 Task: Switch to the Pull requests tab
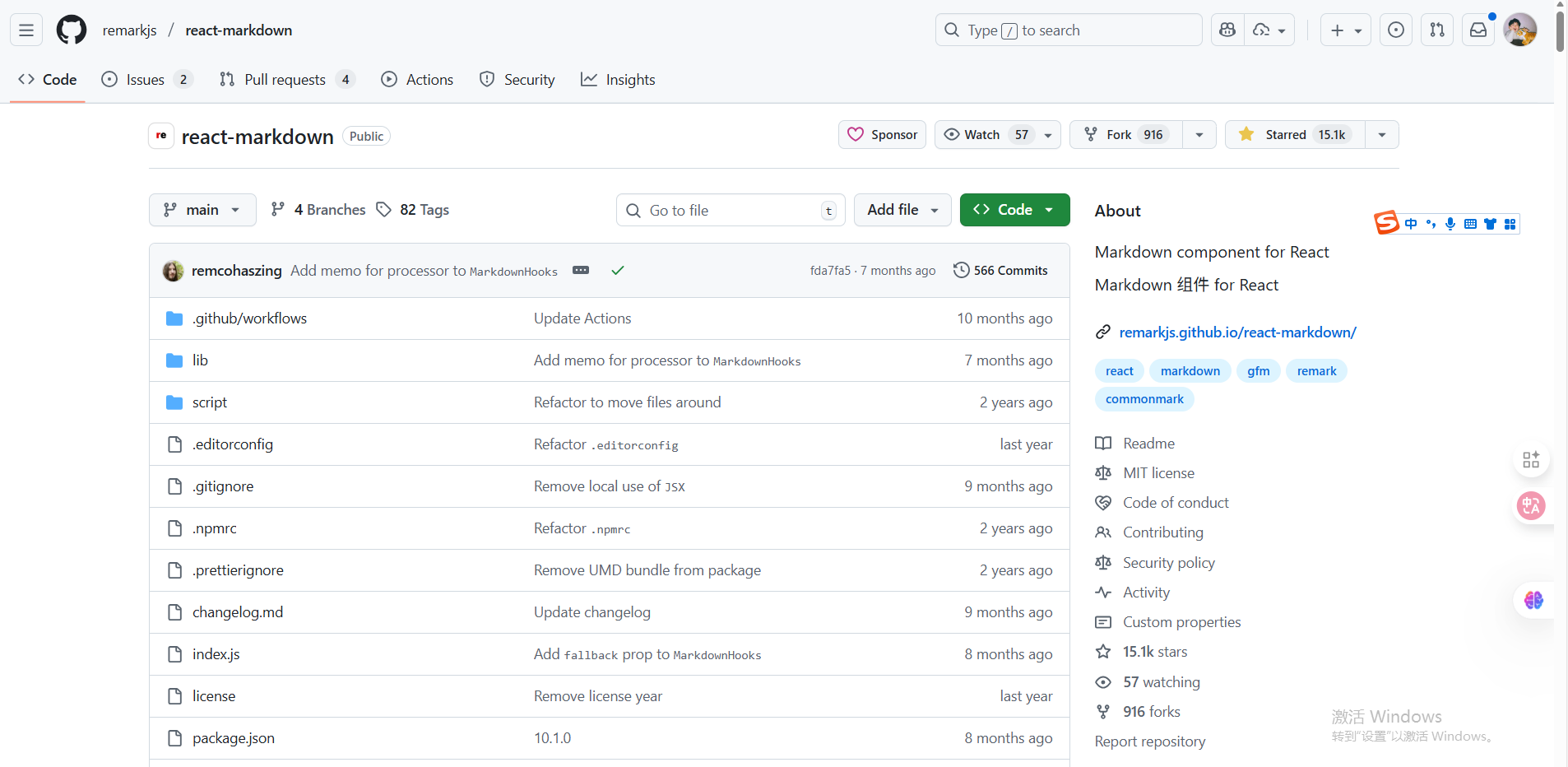coord(286,80)
